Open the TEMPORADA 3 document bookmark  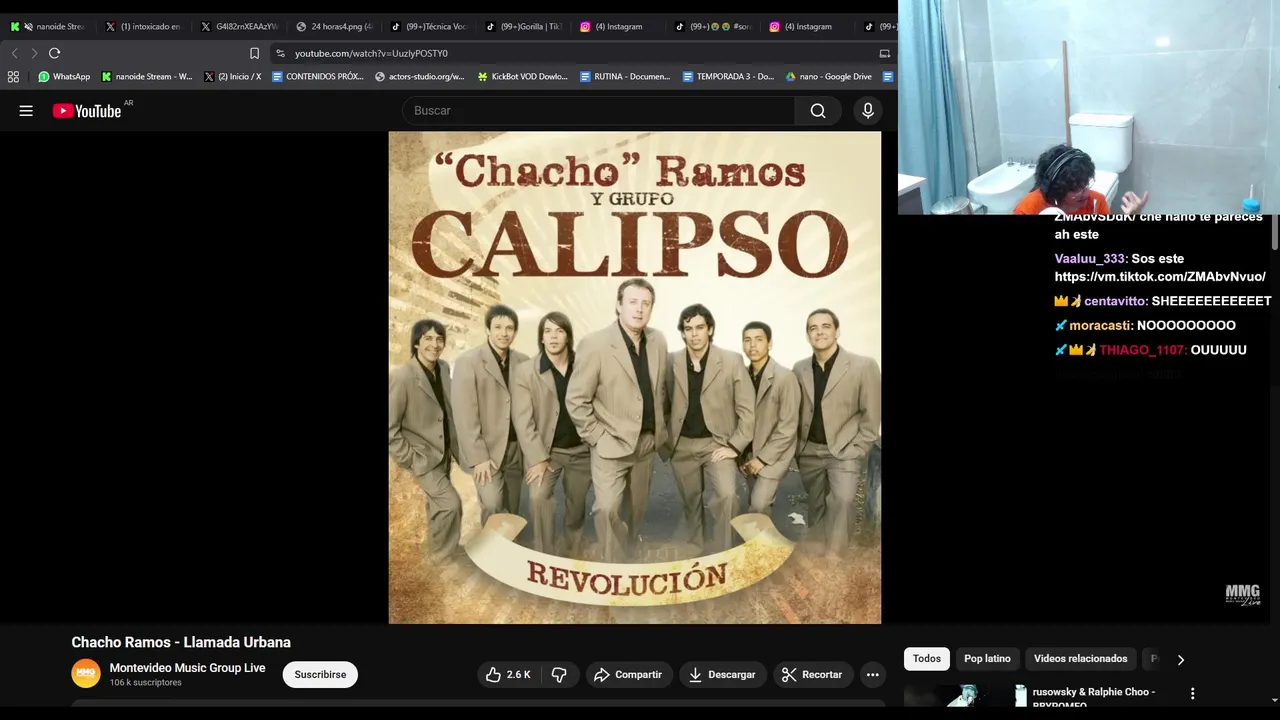pos(728,76)
